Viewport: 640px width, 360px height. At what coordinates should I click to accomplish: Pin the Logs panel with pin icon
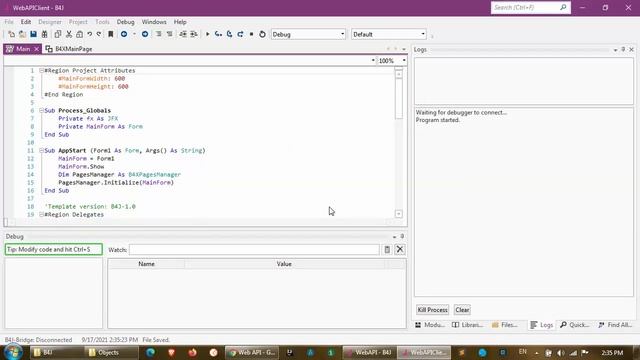point(623,49)
